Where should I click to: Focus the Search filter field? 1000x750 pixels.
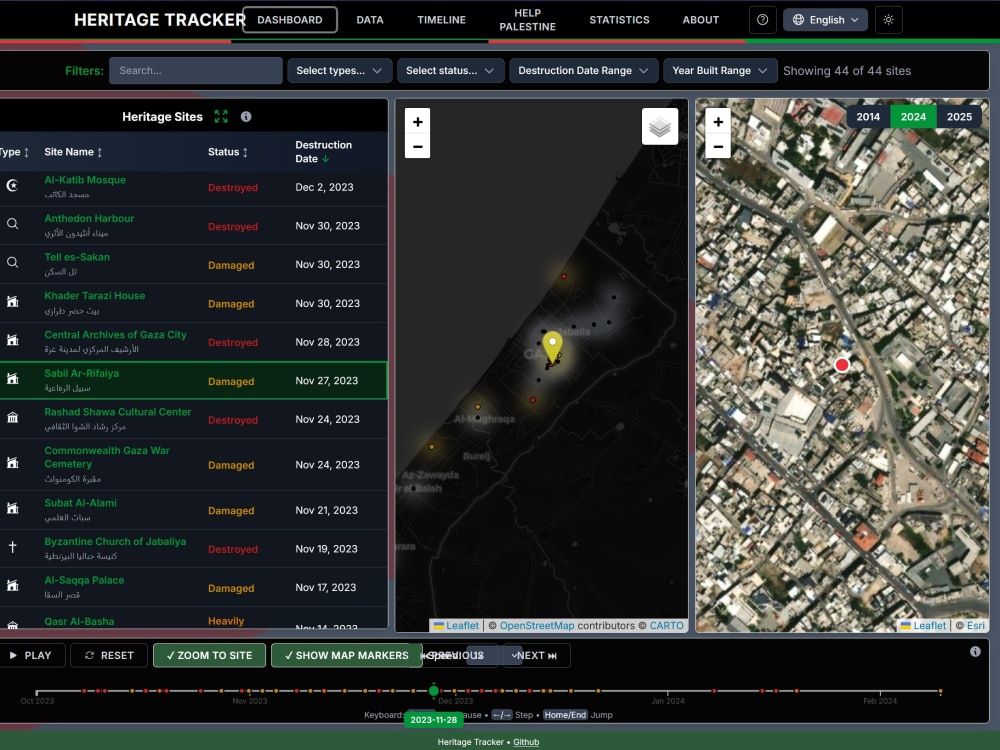click(x=196, y=71)
